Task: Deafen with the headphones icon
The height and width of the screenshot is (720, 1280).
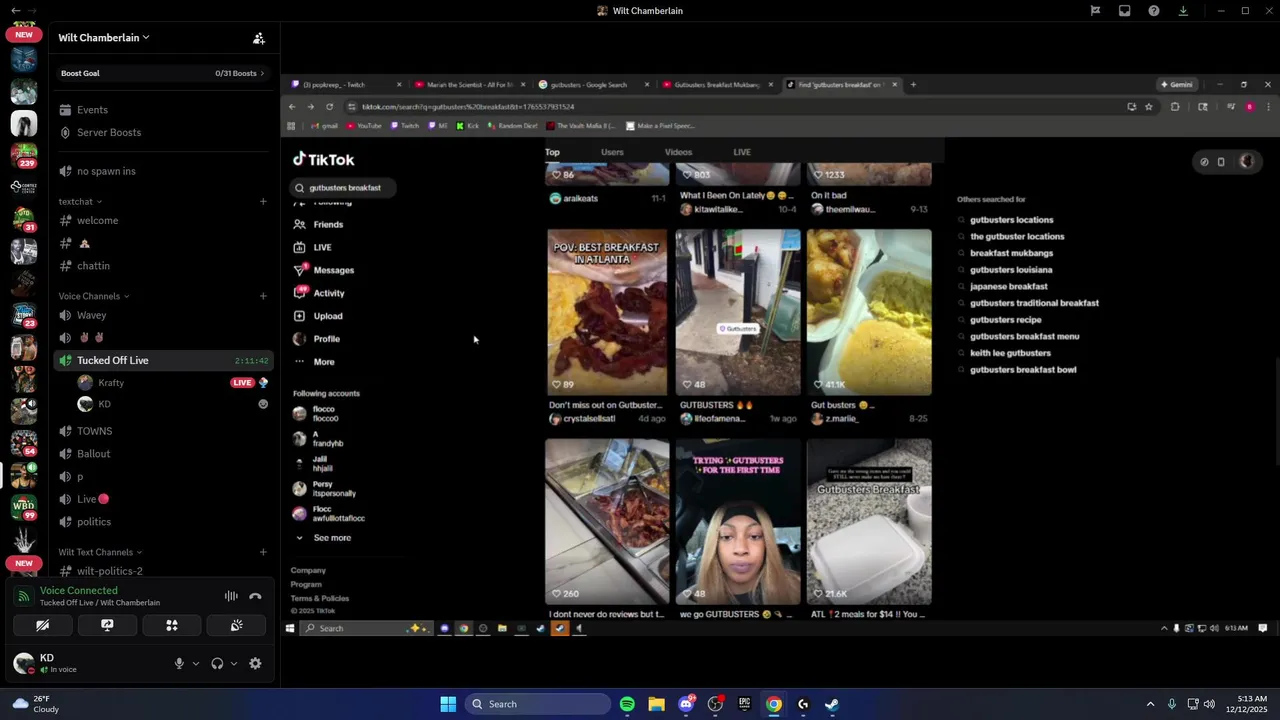Action: point(217,663)
